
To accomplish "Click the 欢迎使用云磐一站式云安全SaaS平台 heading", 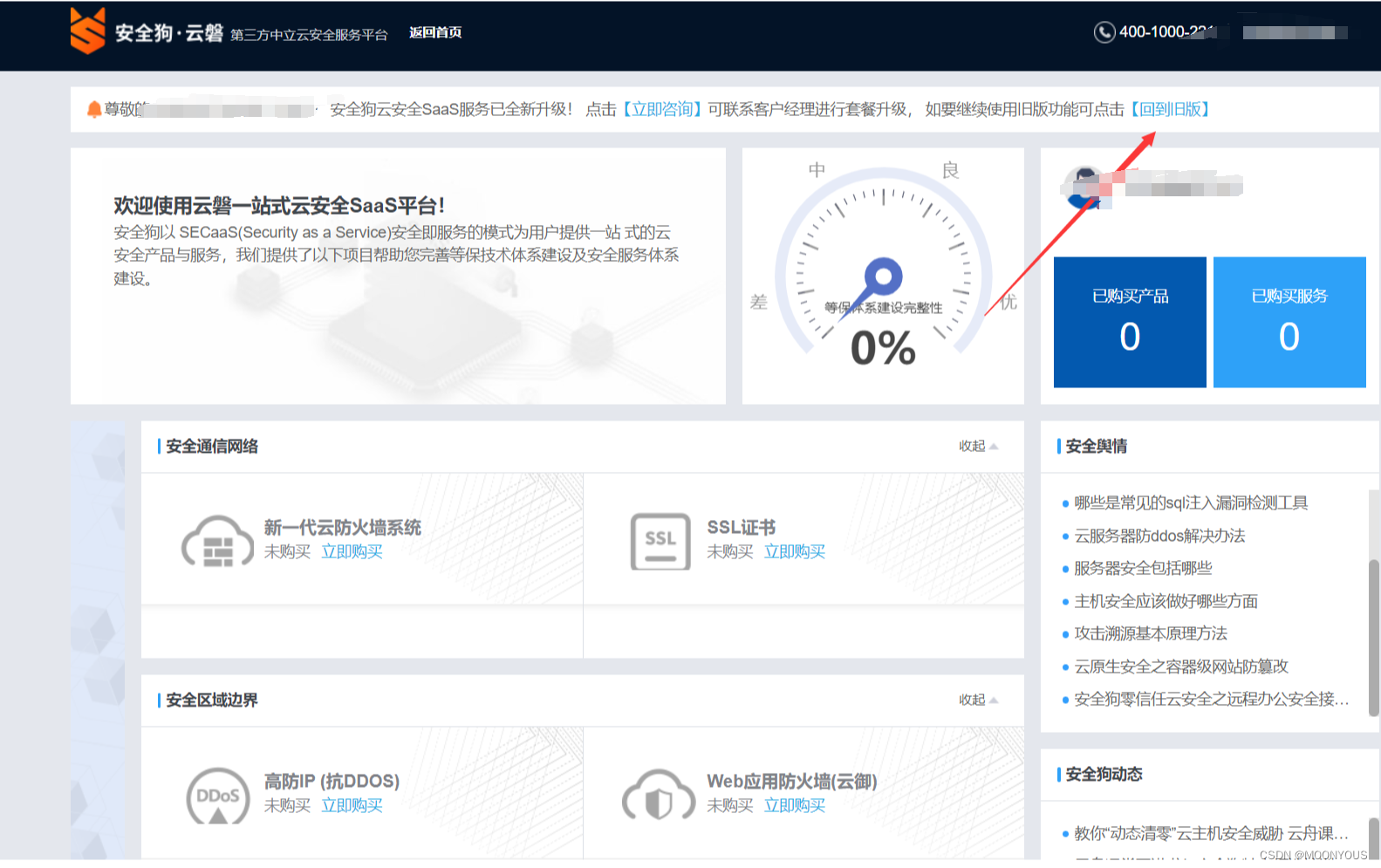I will click(279, 205).
